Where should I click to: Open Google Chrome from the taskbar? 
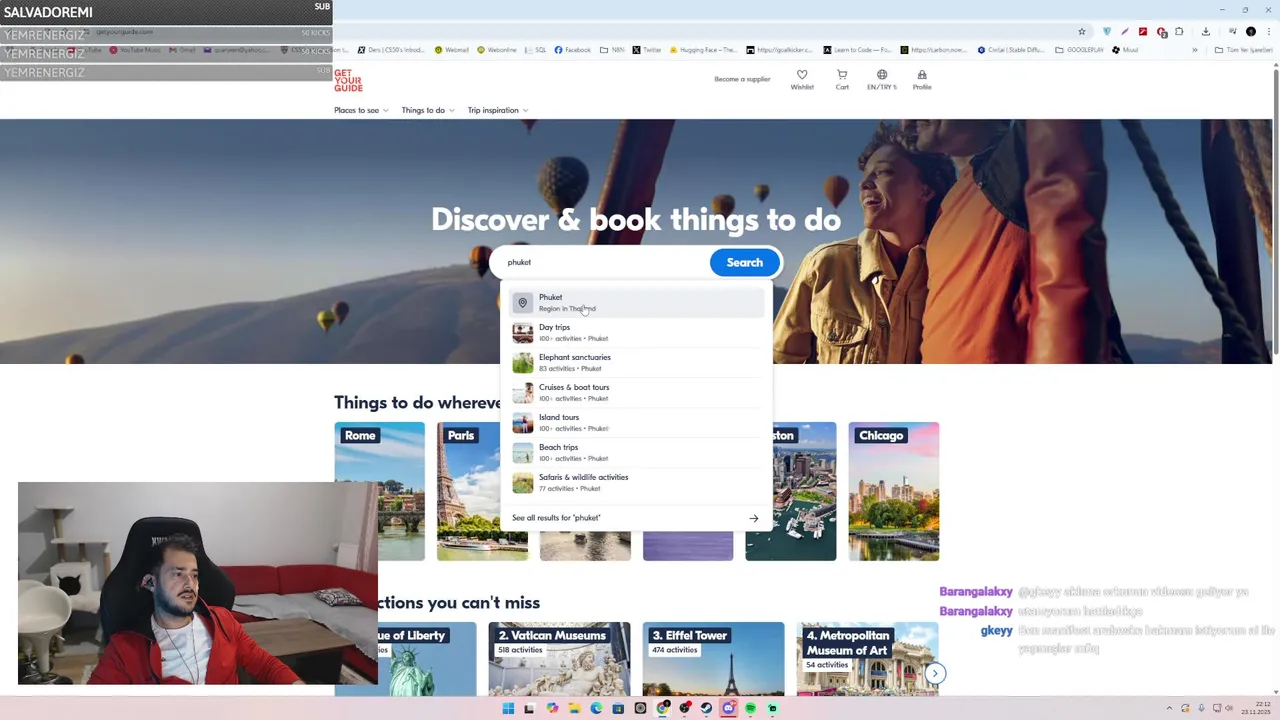[x=662, y=708]
